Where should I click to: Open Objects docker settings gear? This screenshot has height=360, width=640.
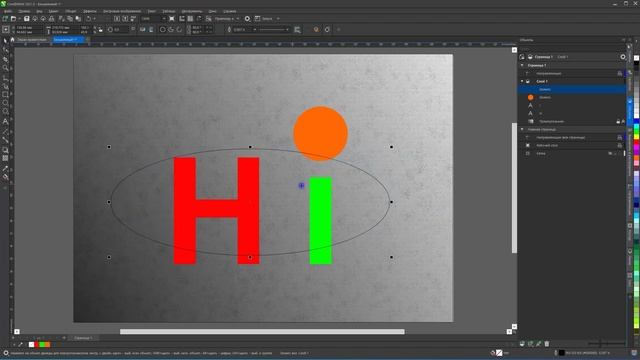point(623,57)
